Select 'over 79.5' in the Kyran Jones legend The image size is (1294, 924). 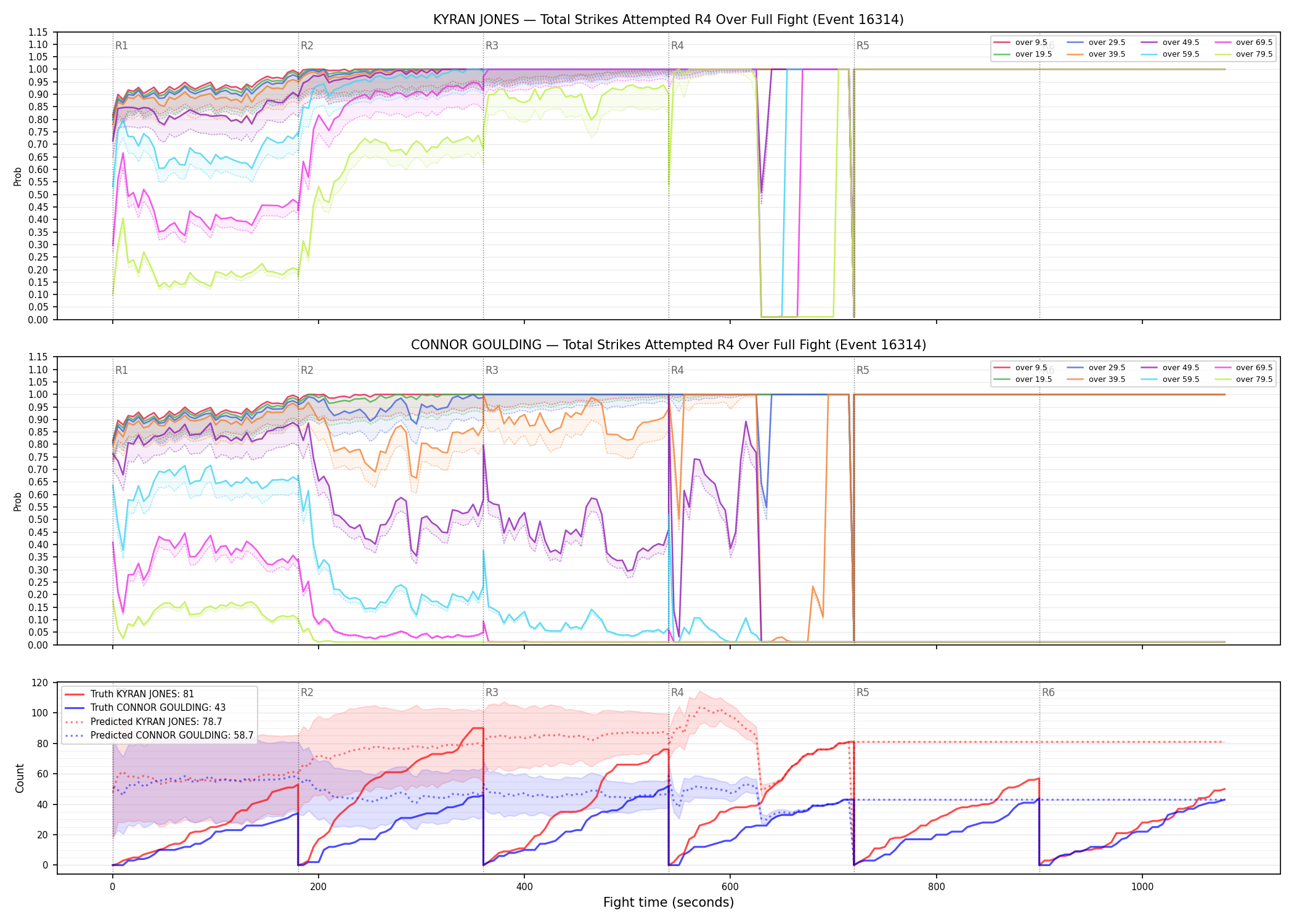click(1243, 54)
